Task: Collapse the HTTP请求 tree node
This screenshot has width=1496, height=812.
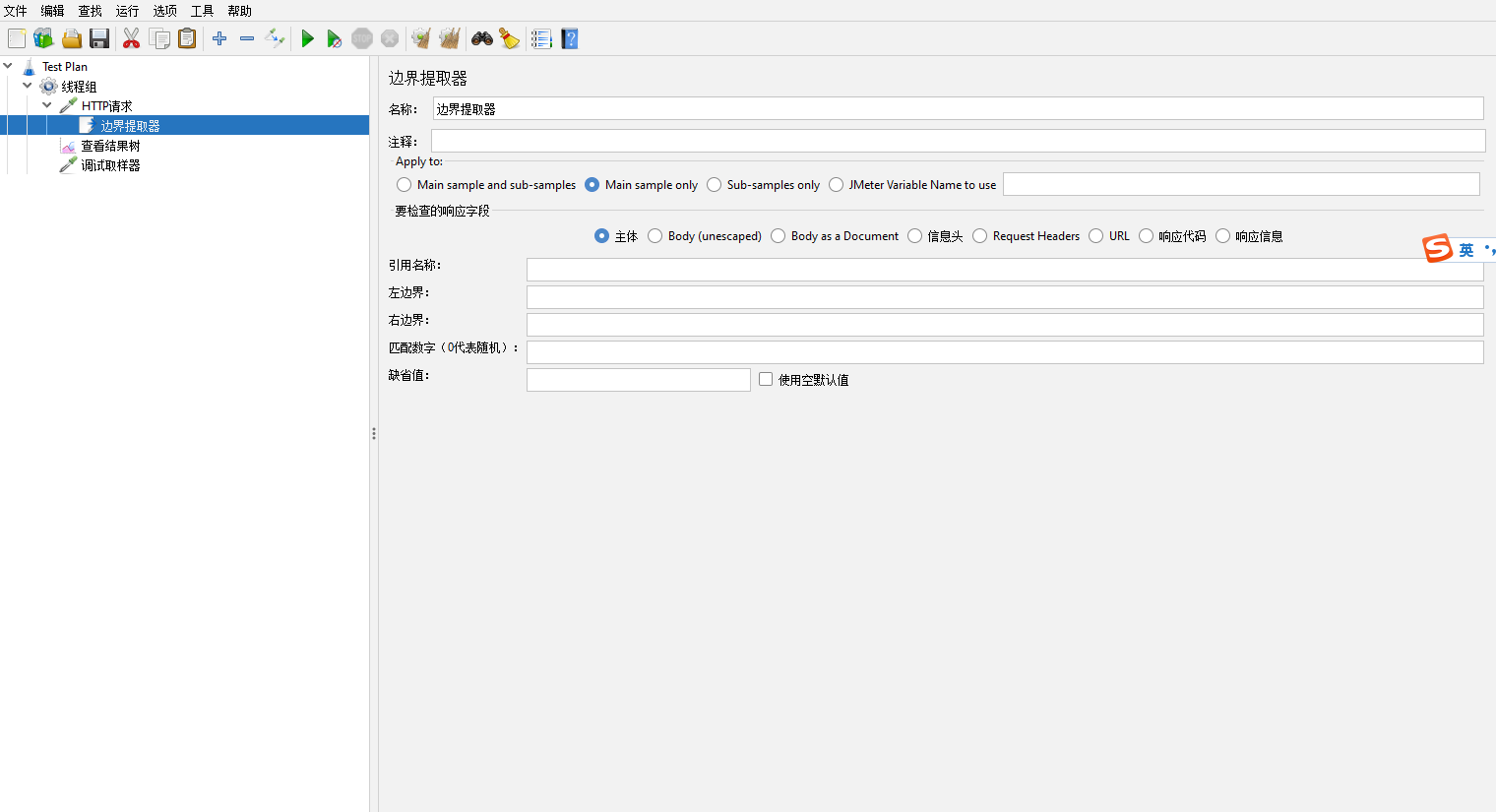Action: [47, 105]
